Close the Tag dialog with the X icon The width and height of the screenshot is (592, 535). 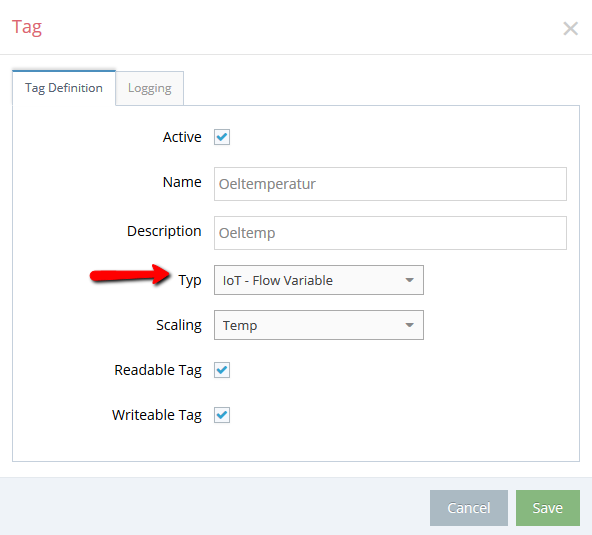tap(570, 28)
